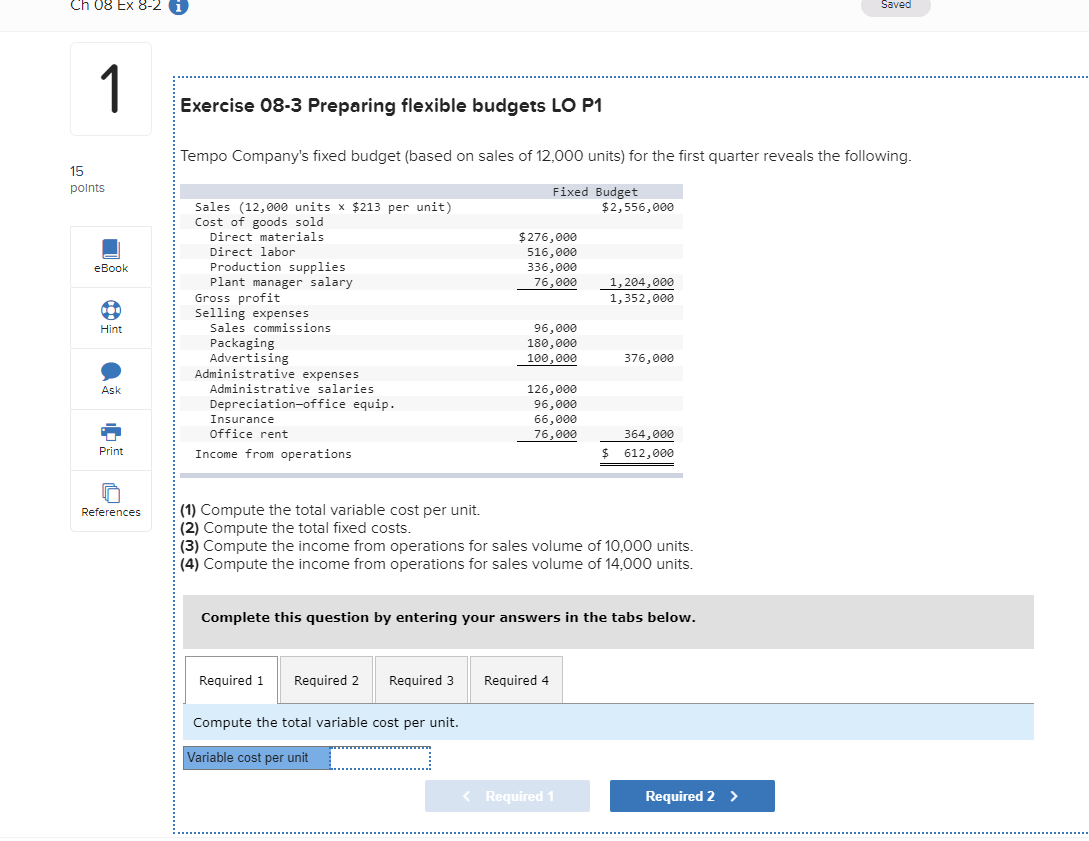Click the Packaging 180,000 amount

[551, 343]
